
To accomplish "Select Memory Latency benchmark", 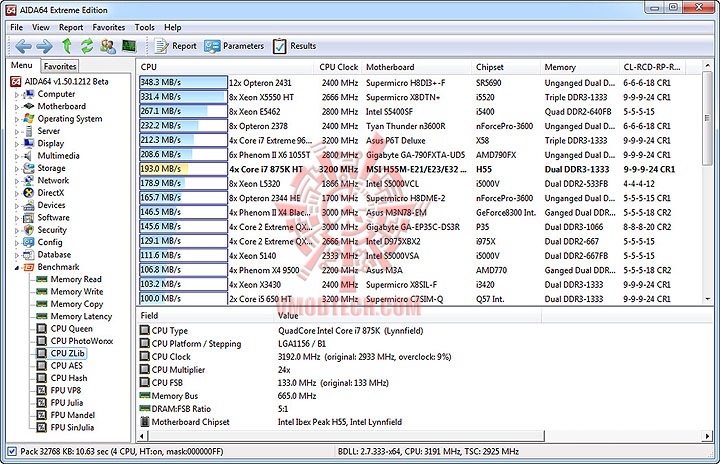I will point(81,317).
